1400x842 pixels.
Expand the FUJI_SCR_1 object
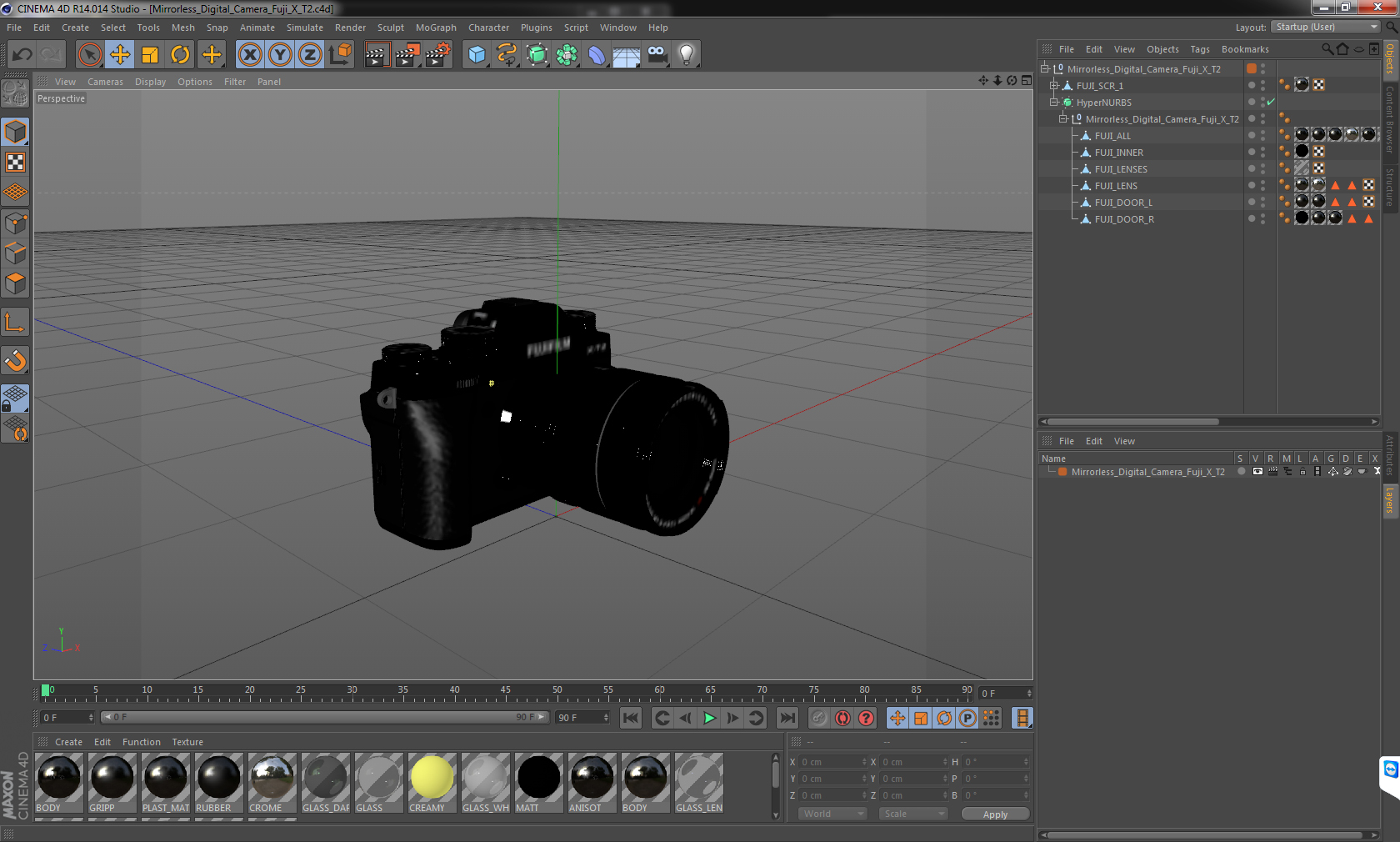coord(1054,85)
